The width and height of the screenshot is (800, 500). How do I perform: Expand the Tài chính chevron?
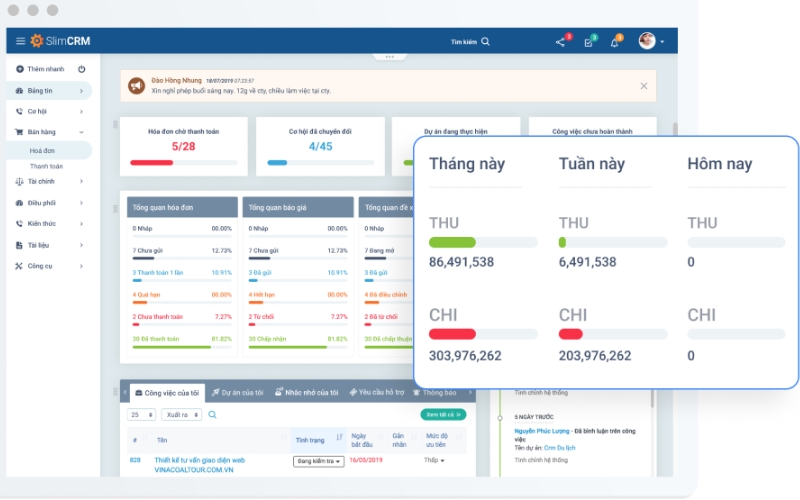[x=81, y=181]
